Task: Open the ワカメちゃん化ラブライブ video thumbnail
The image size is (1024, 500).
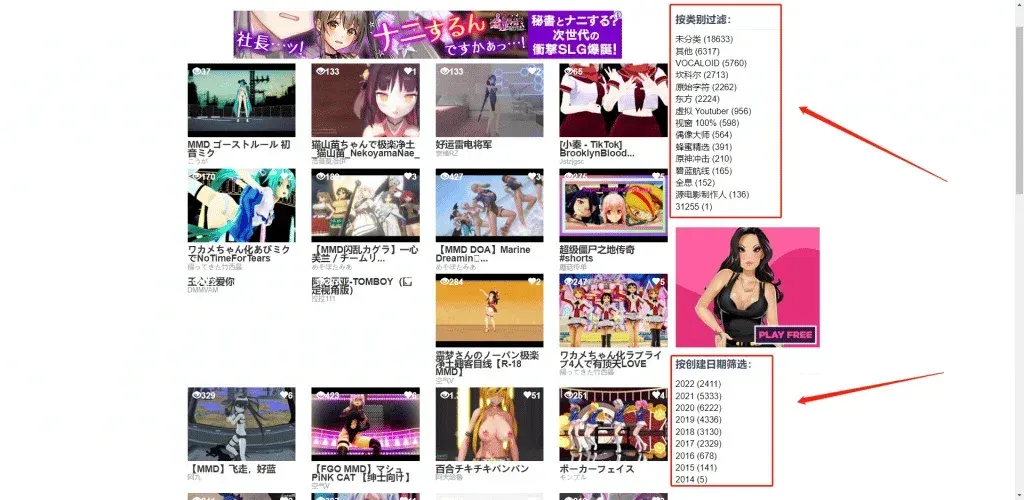Action: coord(613,311)
